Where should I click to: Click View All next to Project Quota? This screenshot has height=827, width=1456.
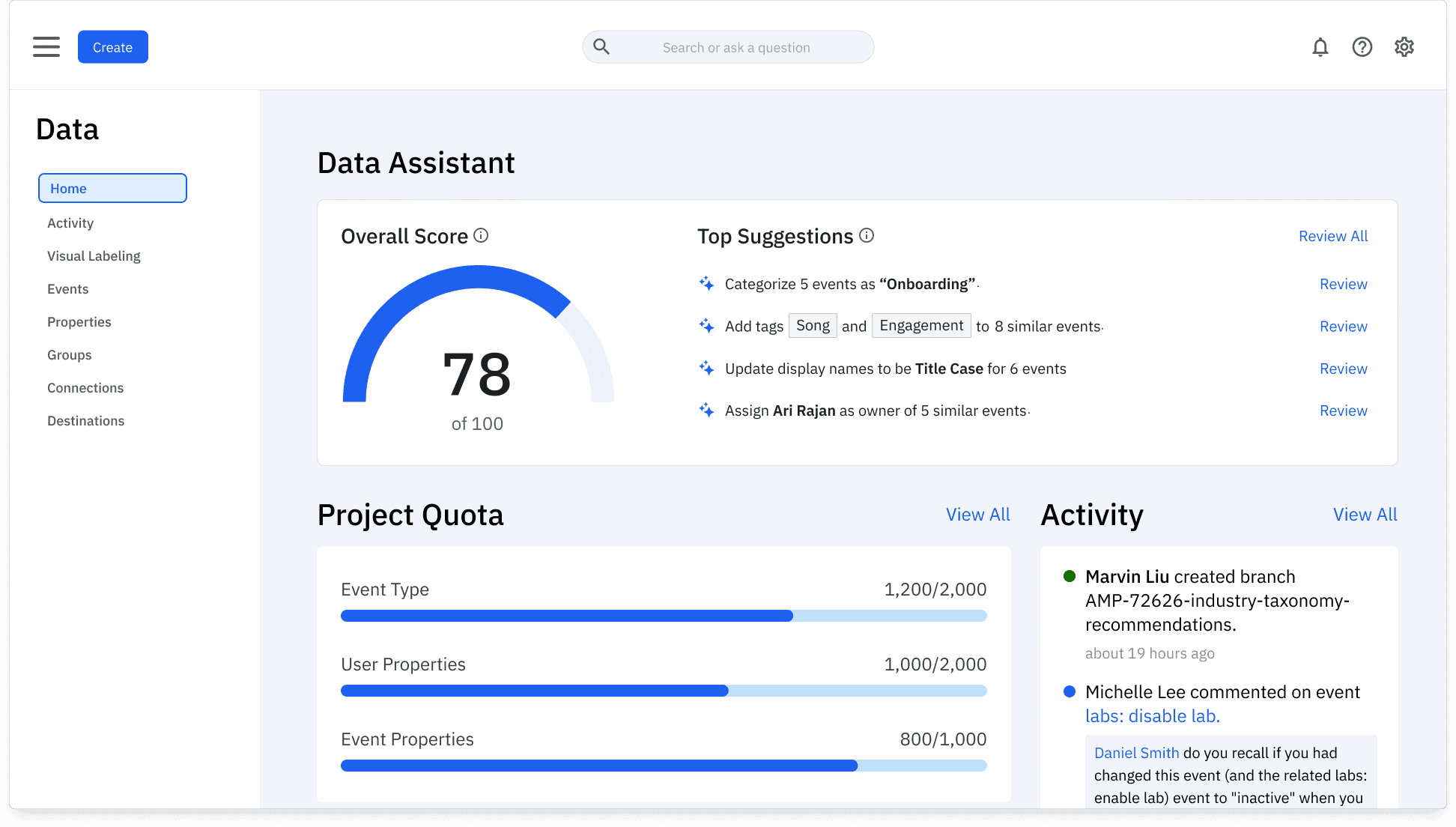pos(977,514)
